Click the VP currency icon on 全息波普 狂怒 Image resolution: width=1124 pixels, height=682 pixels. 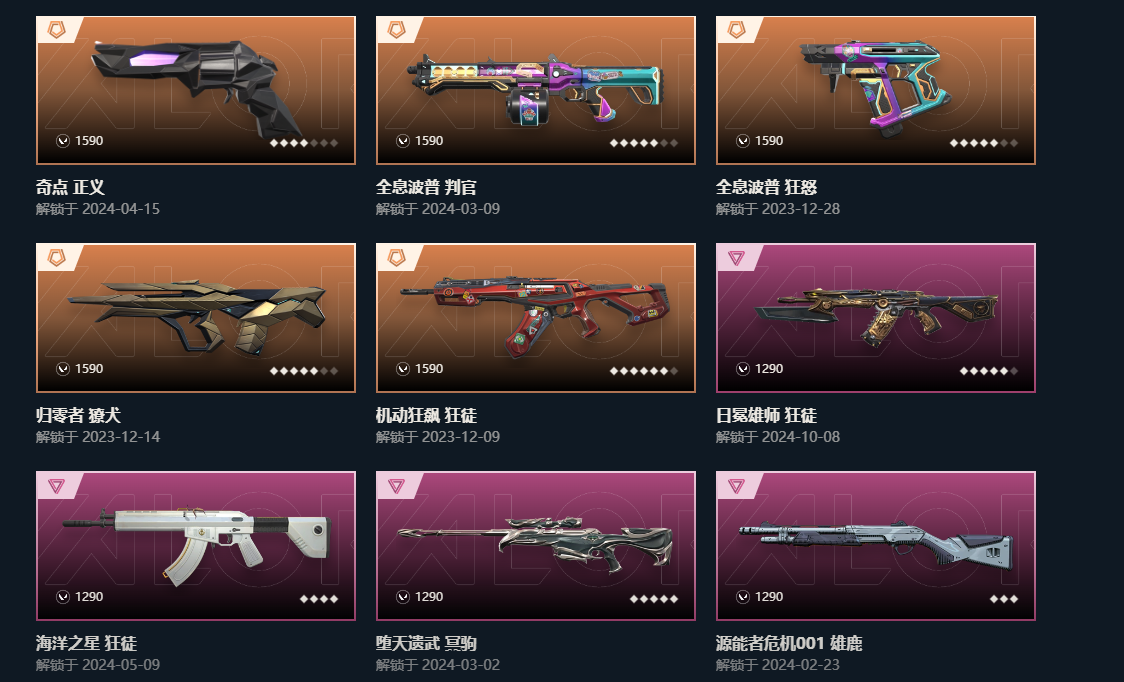tap(743, 141)
